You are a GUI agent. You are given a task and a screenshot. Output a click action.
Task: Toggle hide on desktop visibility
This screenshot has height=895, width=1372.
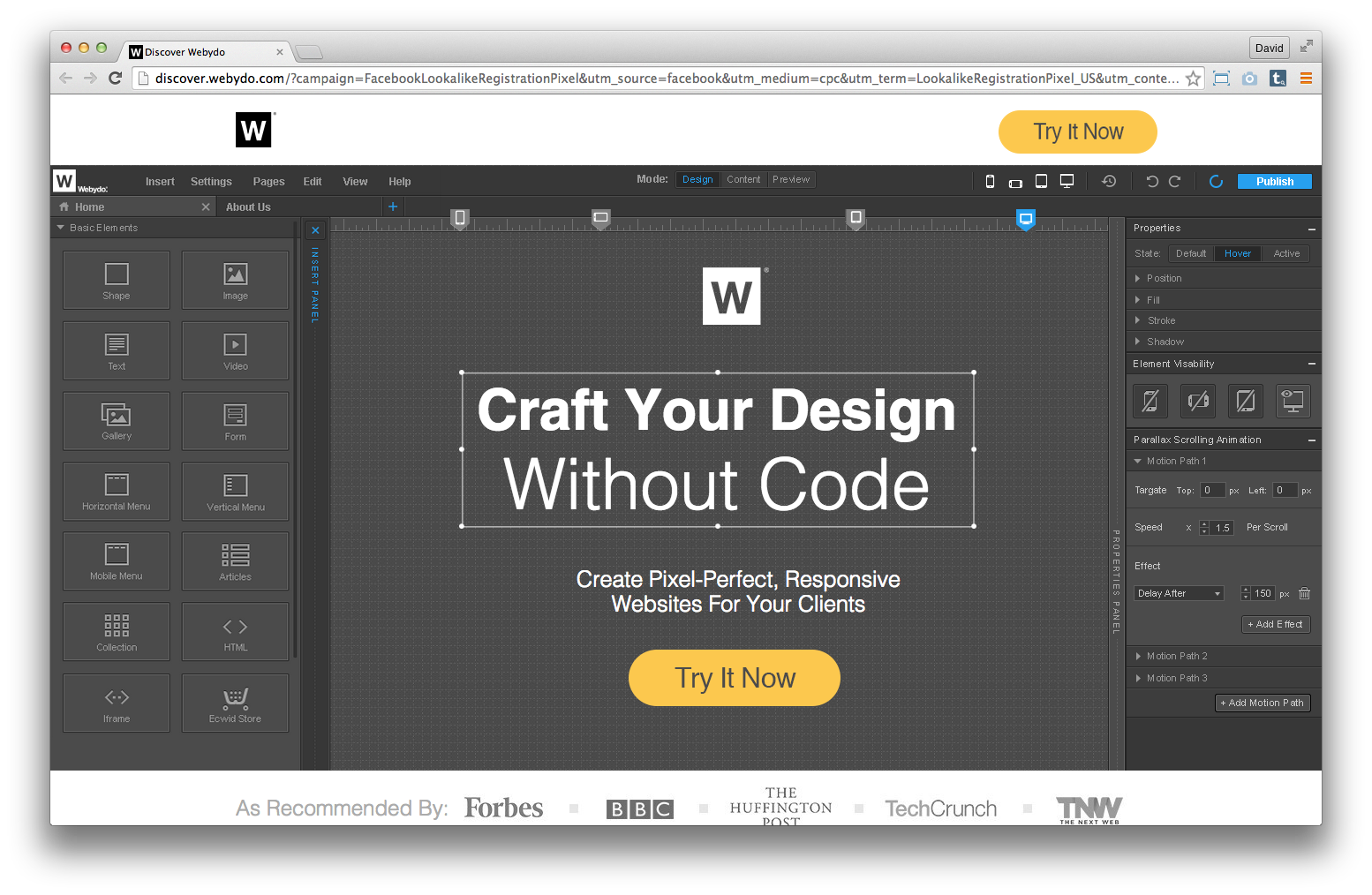click(x=1293, y=401)
